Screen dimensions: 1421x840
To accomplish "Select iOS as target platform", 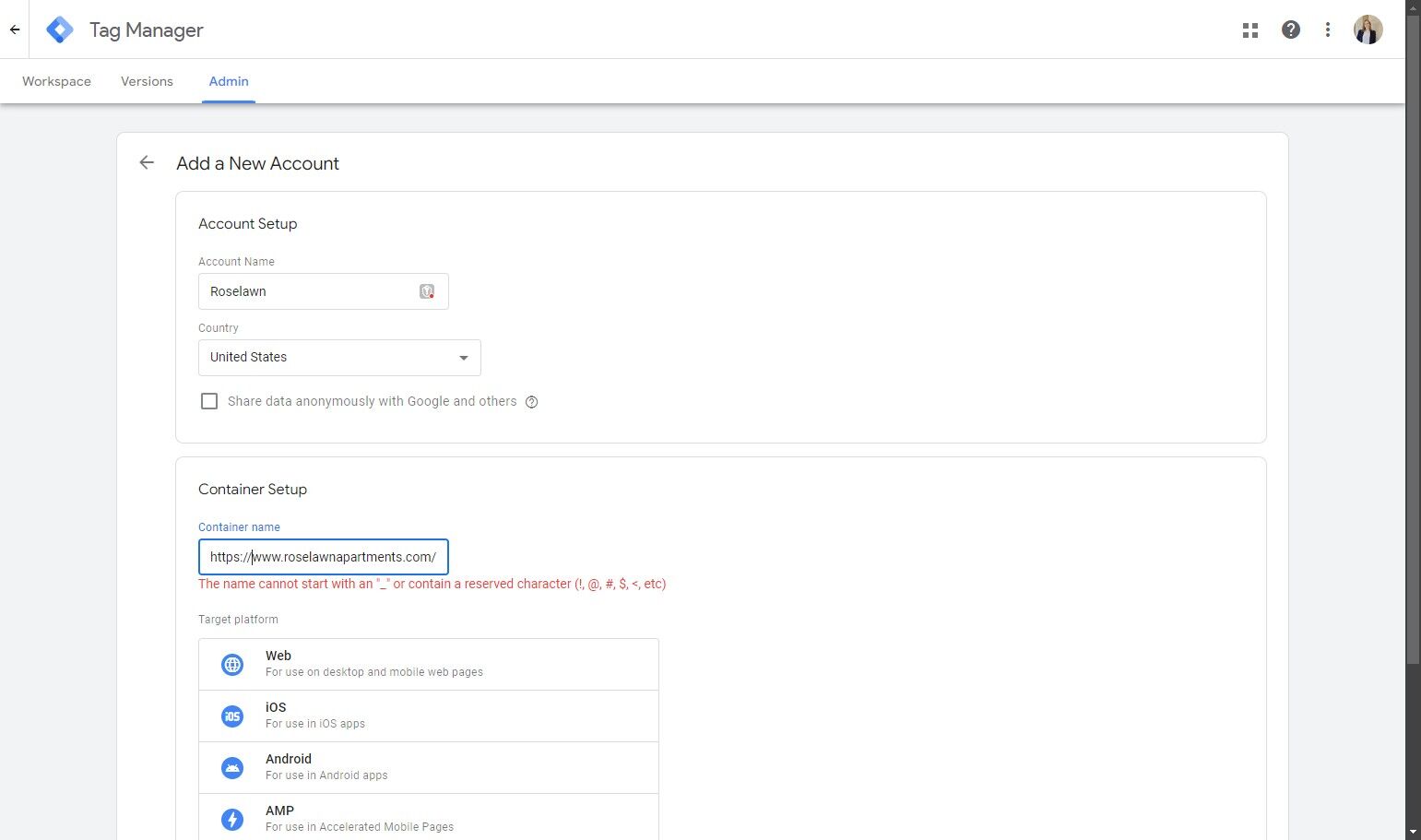I will click(429, 716).
